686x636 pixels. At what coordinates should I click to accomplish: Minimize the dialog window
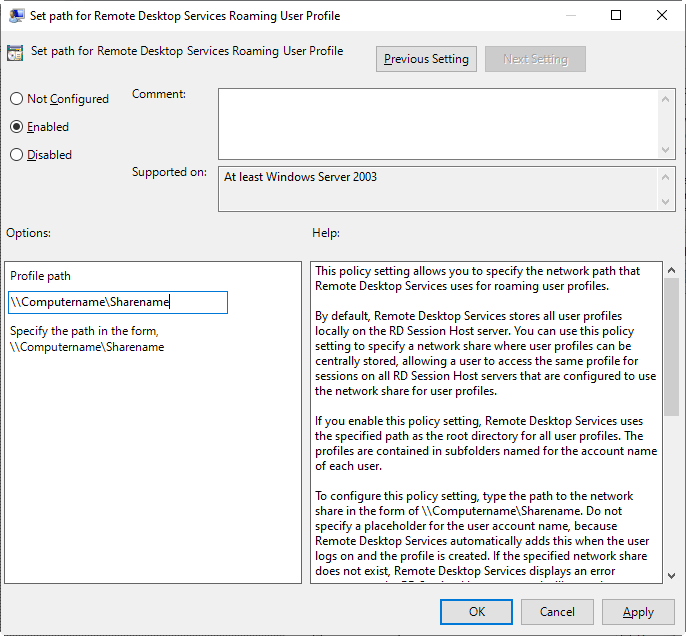(x=570, y=15)
